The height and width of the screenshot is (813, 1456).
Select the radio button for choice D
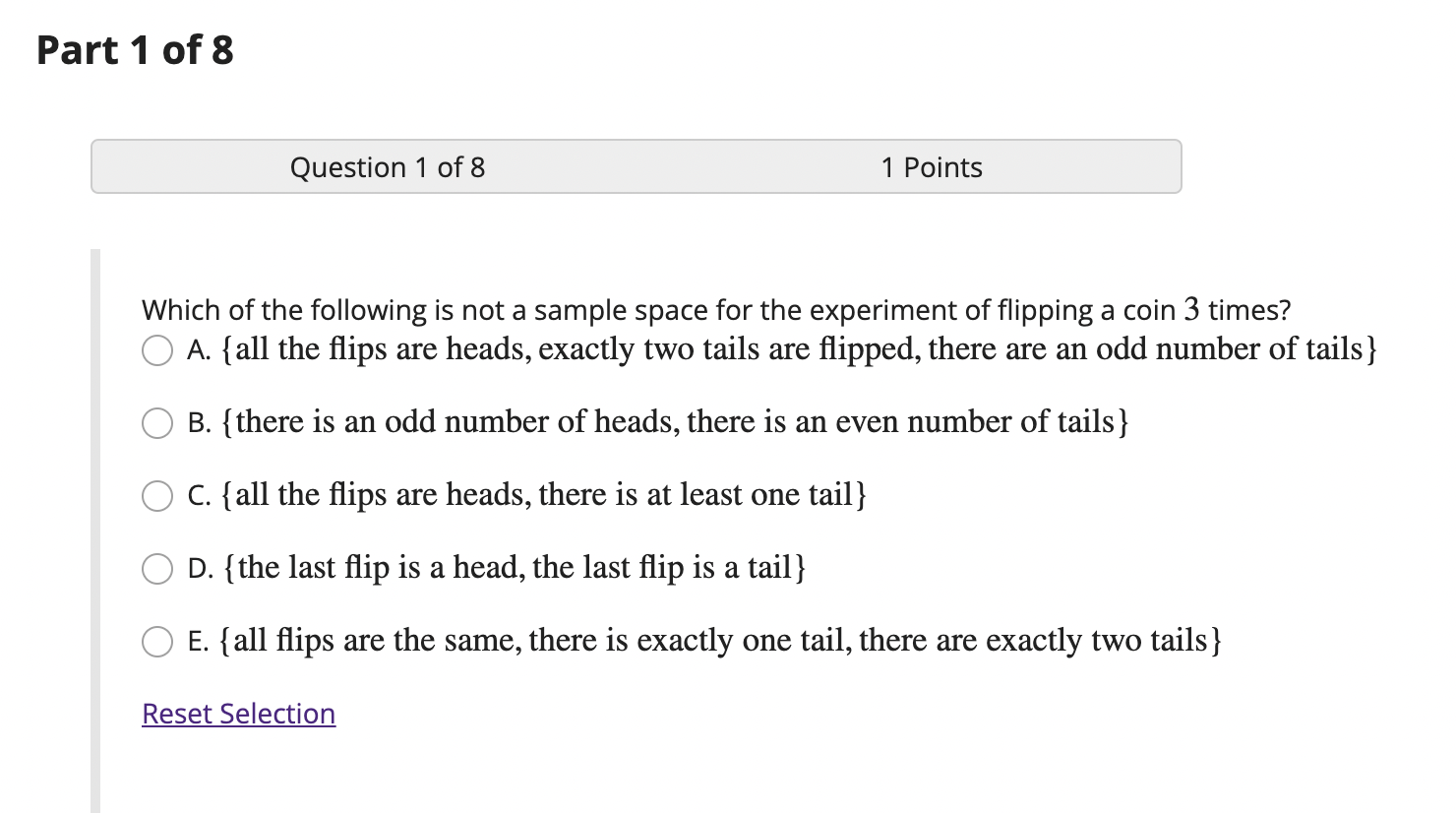(x=156, y=568)
